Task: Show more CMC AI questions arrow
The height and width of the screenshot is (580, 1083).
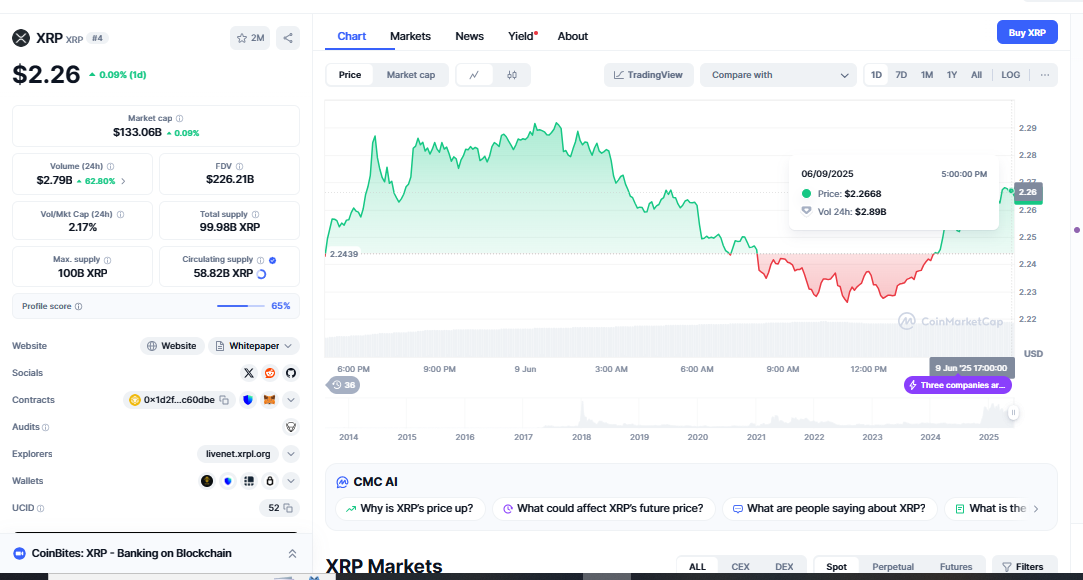Action: tap(1035, 509)
